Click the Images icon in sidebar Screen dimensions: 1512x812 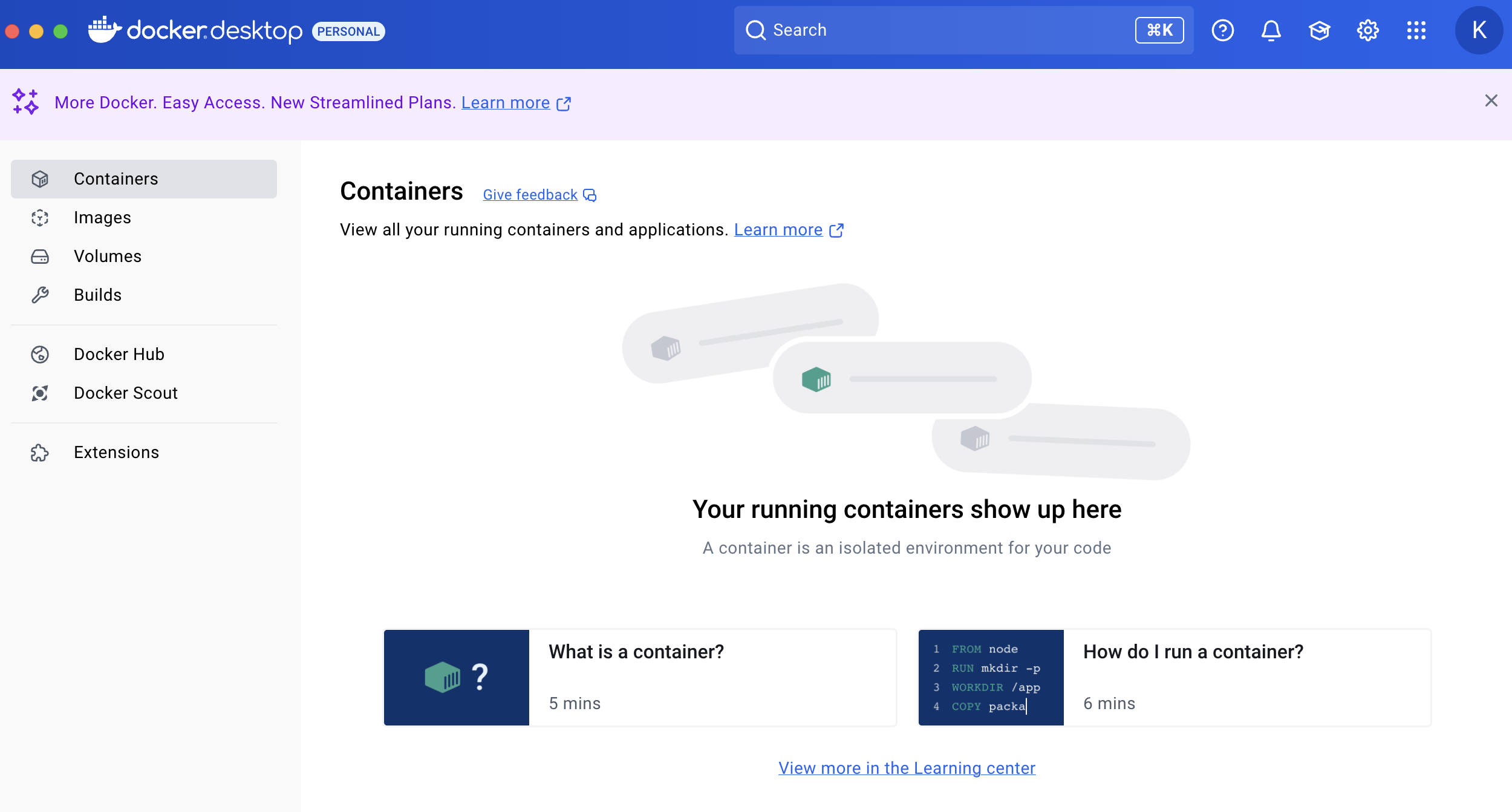[40, 218]
